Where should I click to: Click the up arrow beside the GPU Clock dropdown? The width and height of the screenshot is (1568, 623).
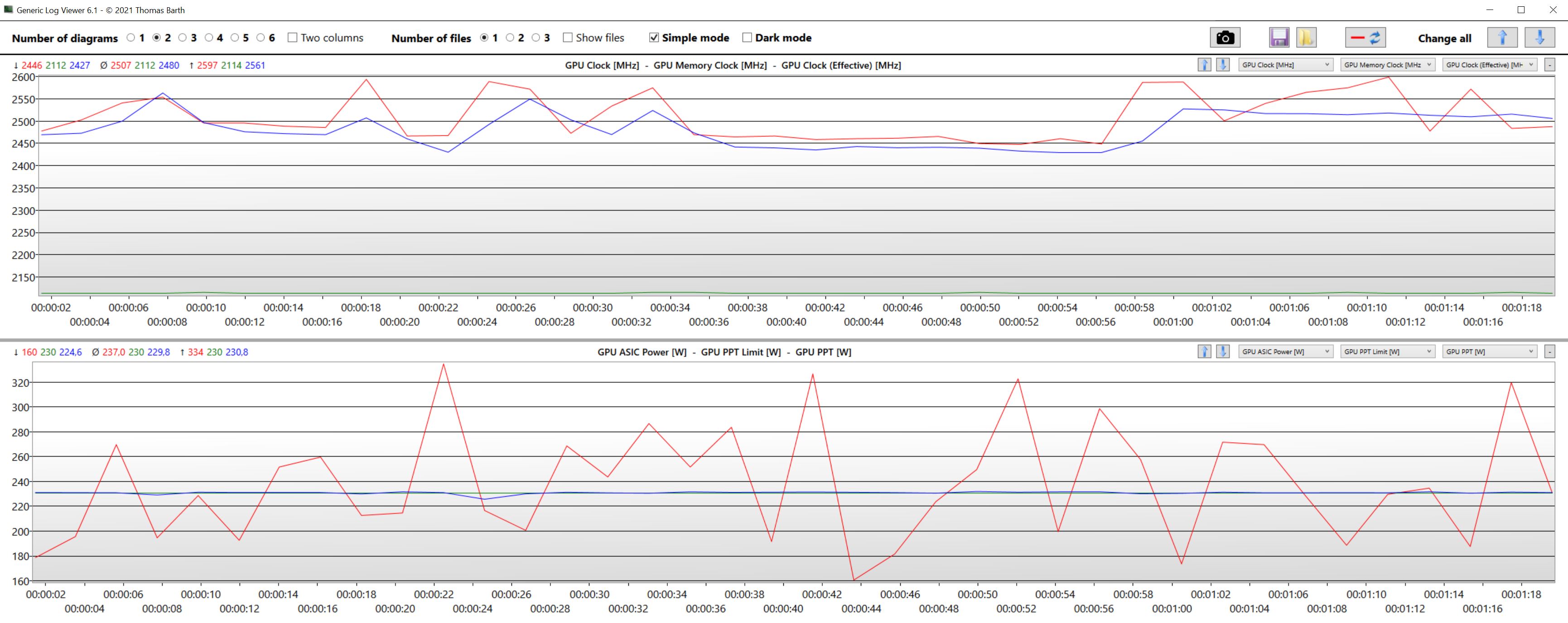pyautogui.click(x=1204, y=64)
